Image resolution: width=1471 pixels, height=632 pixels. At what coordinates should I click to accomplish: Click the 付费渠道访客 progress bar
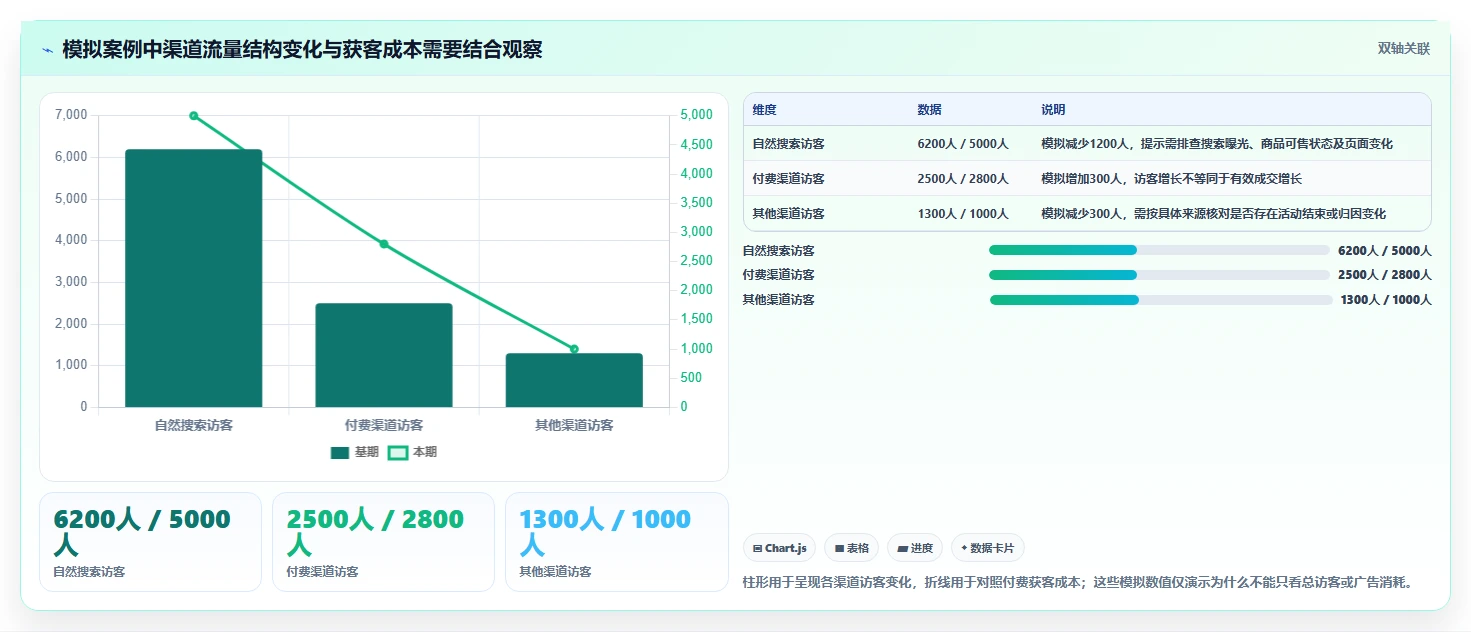point(1159,275)
